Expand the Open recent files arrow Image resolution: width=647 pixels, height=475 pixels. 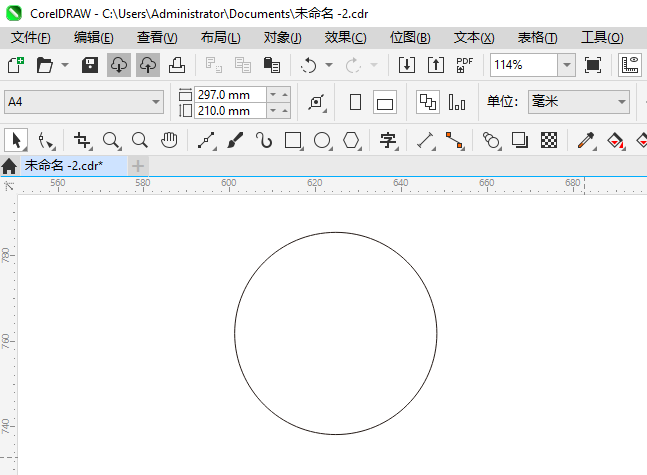pyautogui.click(x=65, y=65)
